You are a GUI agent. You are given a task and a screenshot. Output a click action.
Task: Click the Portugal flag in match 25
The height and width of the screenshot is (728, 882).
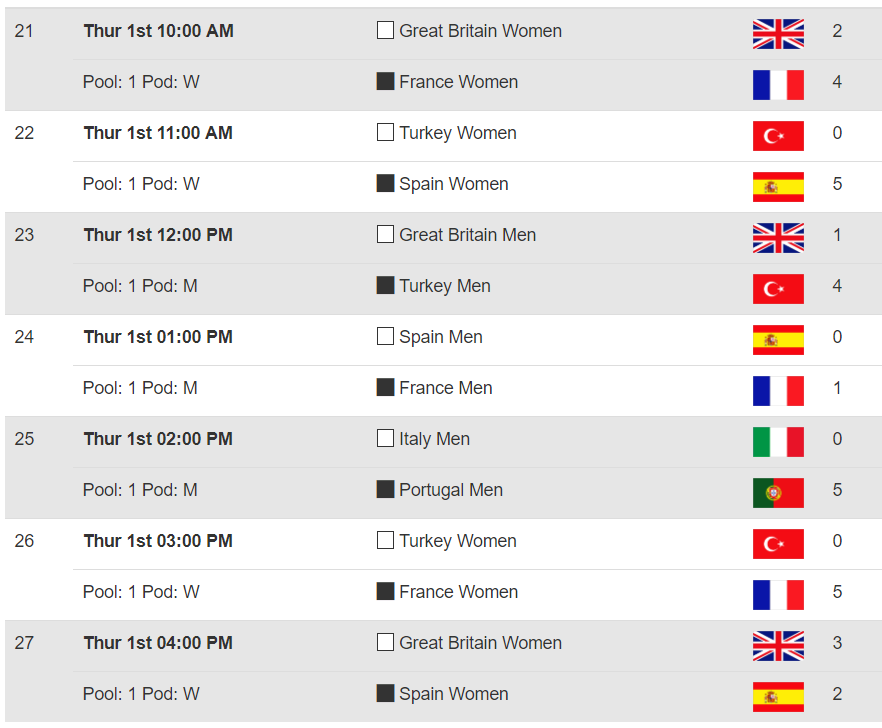pyautogui.click(x=778, y=493)
